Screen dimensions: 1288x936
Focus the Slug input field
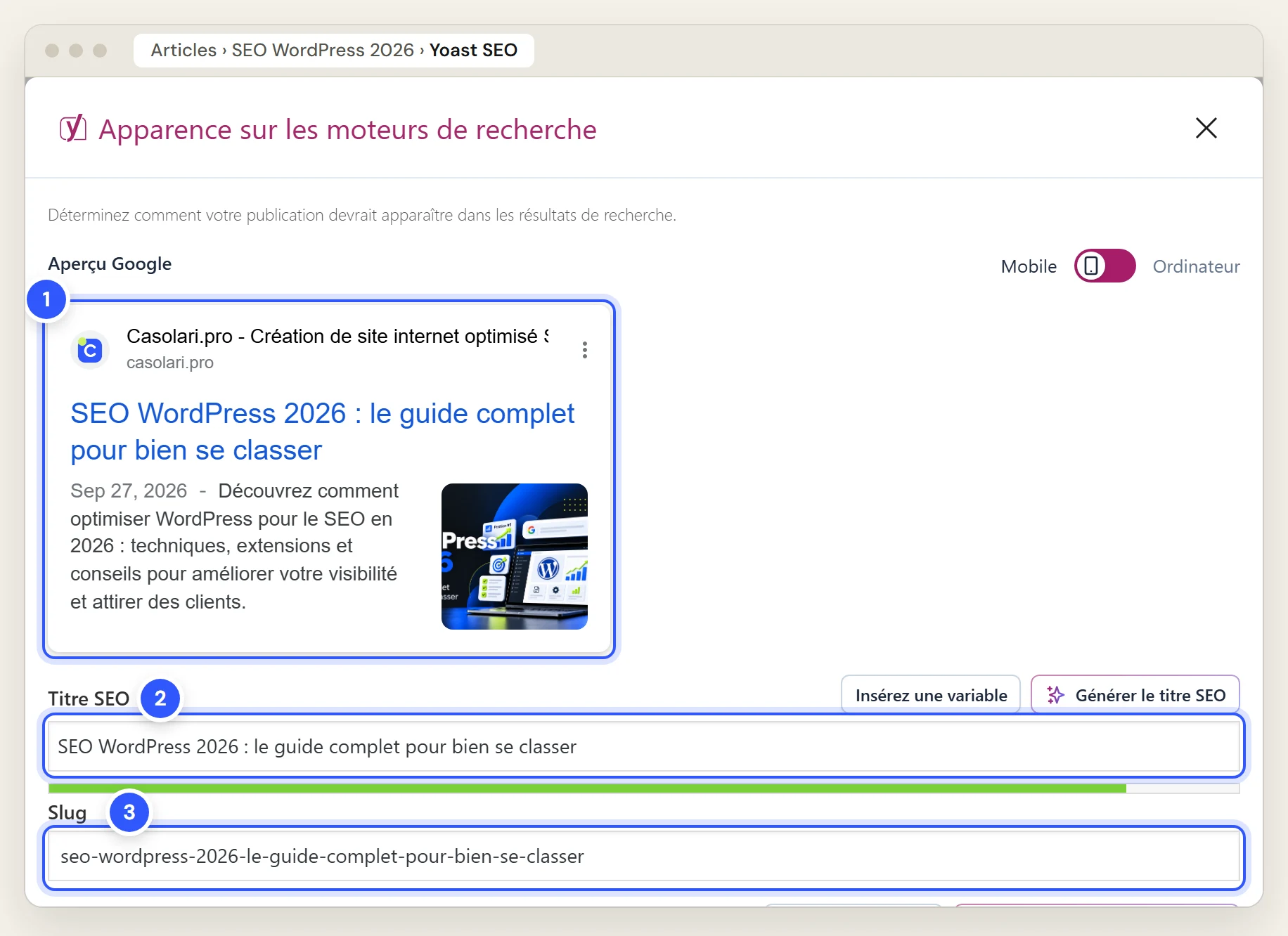pyautogui.click(x=643, y=857)
